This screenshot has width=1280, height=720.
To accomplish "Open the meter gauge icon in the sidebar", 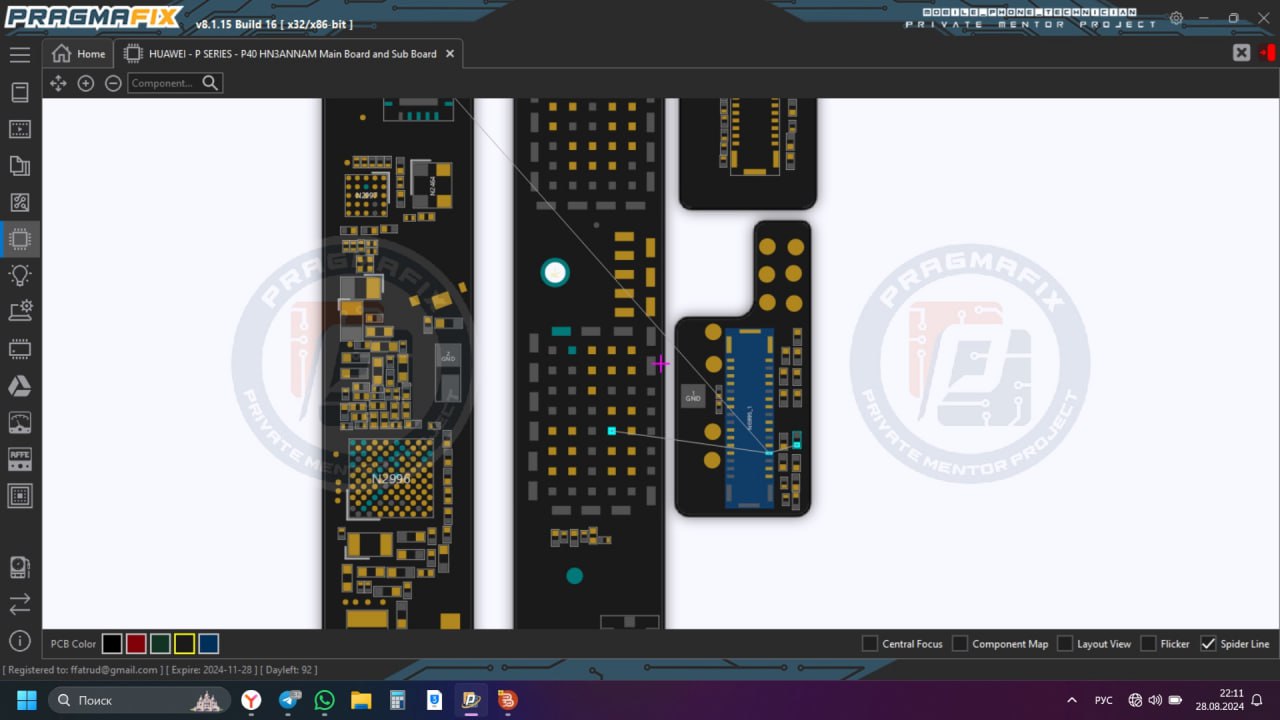I will 19,422.
